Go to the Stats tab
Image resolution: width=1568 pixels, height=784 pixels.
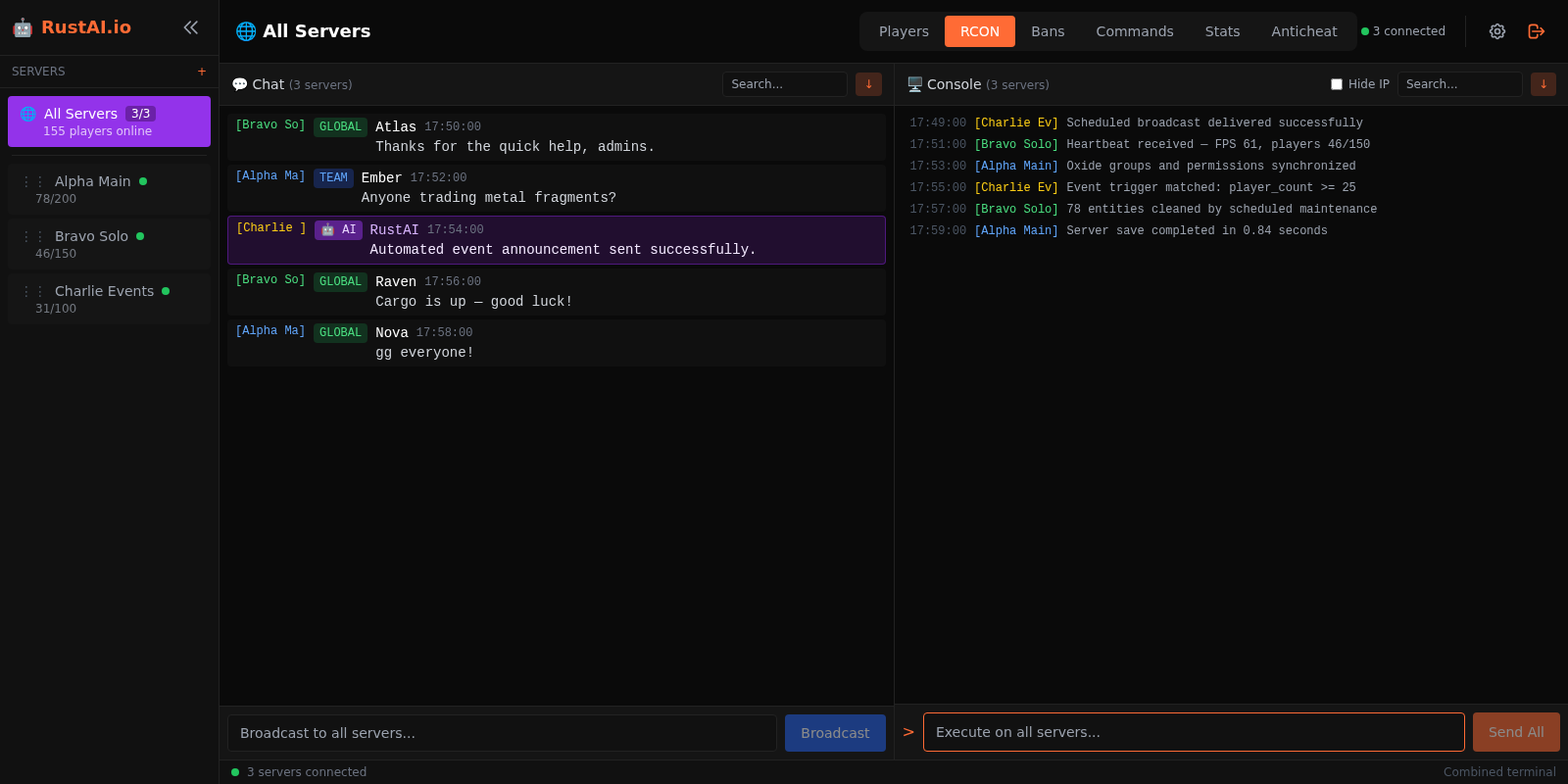(x=1222, y=31)
